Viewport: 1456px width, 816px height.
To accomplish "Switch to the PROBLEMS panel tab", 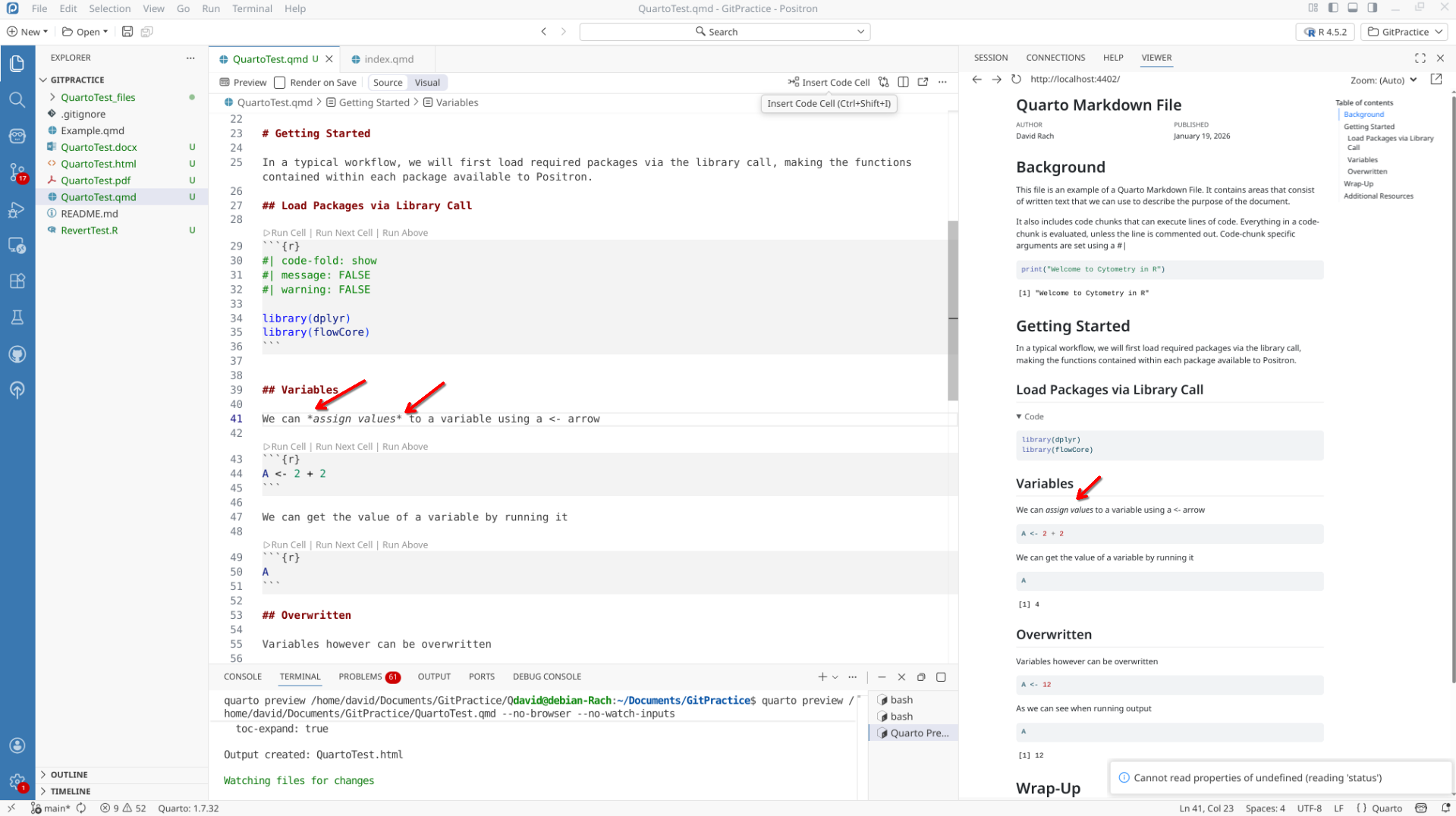I will 360,676.
